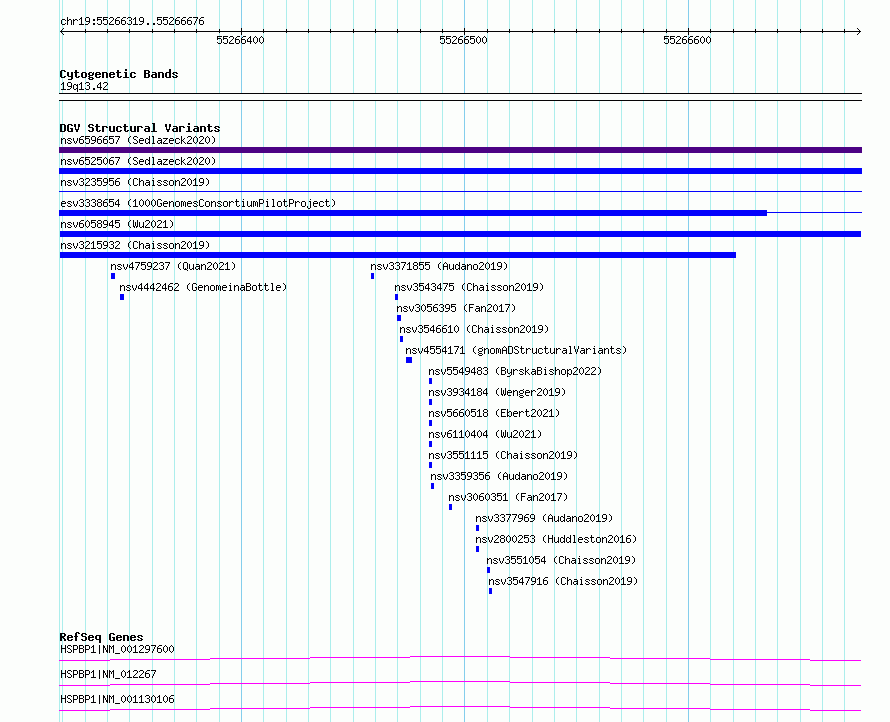Open HSPBP1|NM_001297600 gene transcript

(117, 649)
